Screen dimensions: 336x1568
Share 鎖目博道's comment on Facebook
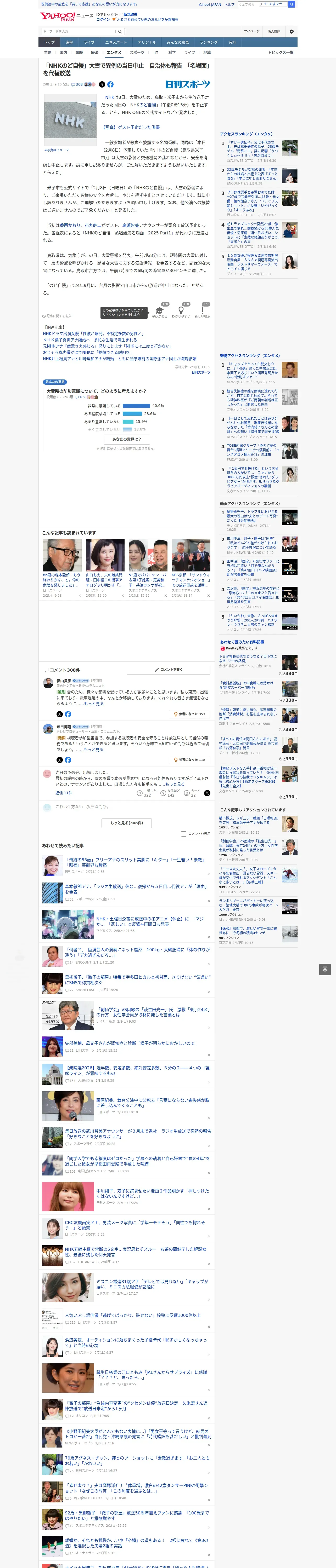click(68, 760)
